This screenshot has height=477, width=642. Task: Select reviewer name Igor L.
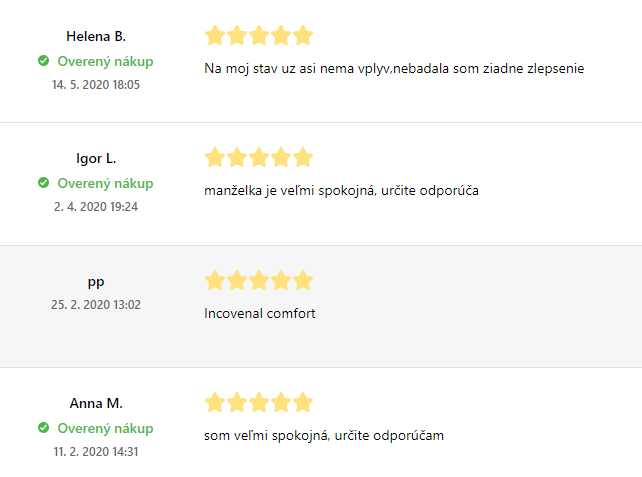tap(96, 158)
